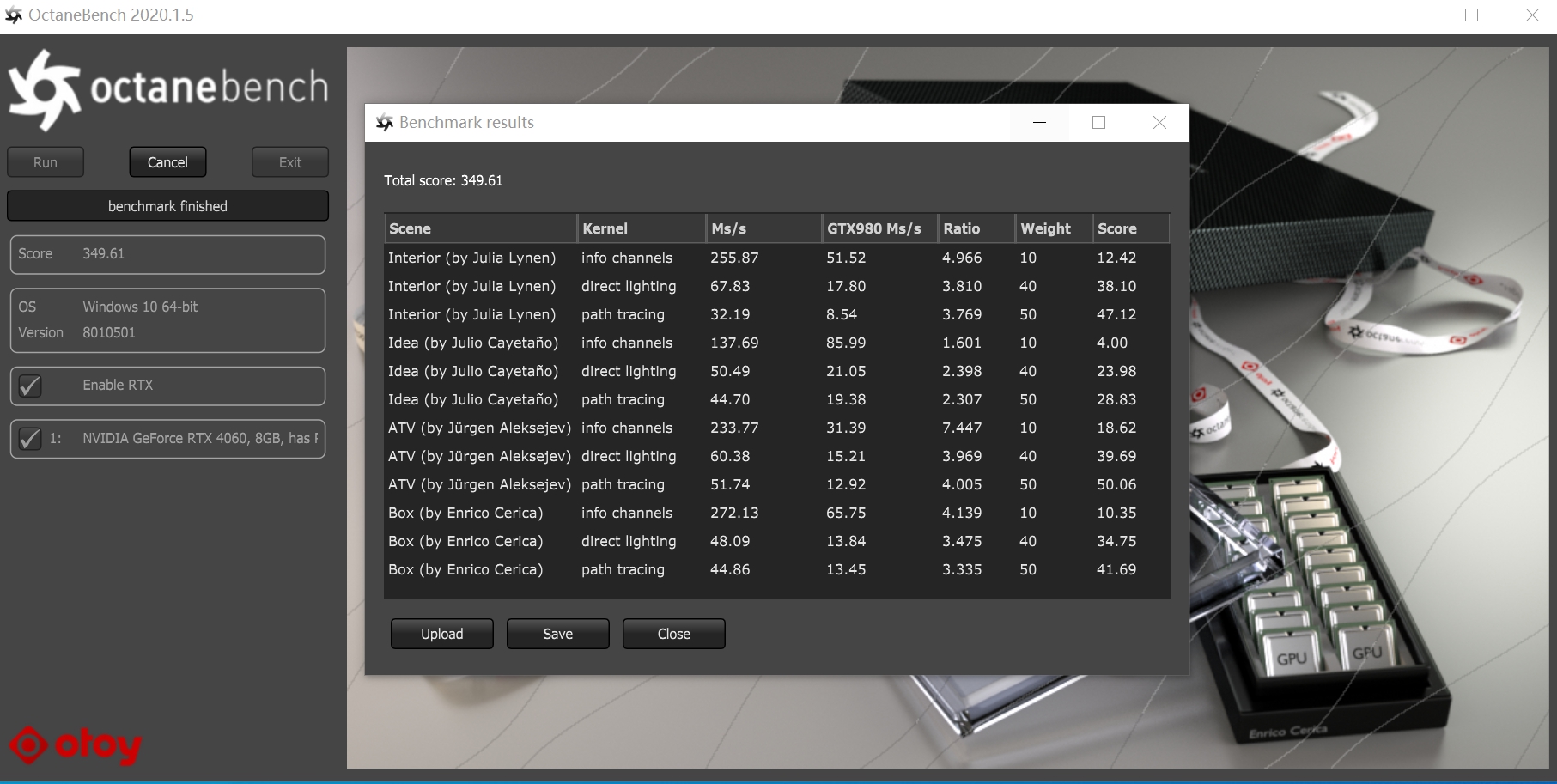The image size is (1557, 784).
Task: Minimize the Benchmark results dialog
Action: (1039, 123)
